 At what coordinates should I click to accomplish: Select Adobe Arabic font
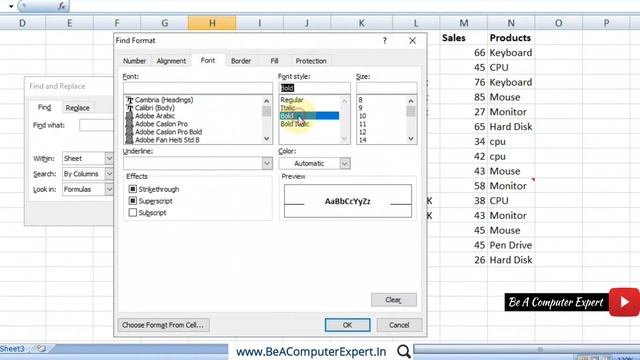[x=155, y=116]
